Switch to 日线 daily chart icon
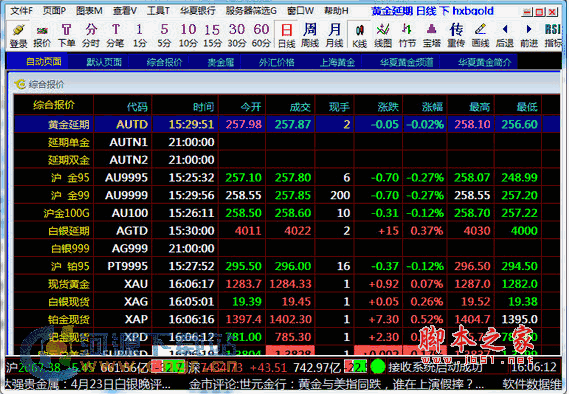569x394 pixels. 287,36
